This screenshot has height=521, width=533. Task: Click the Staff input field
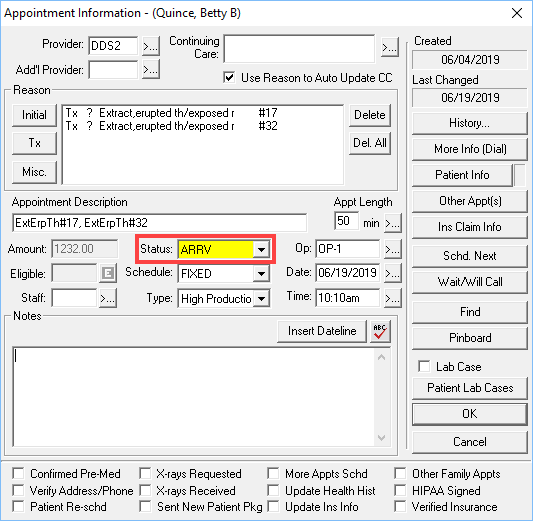click(x=74, y=298)
